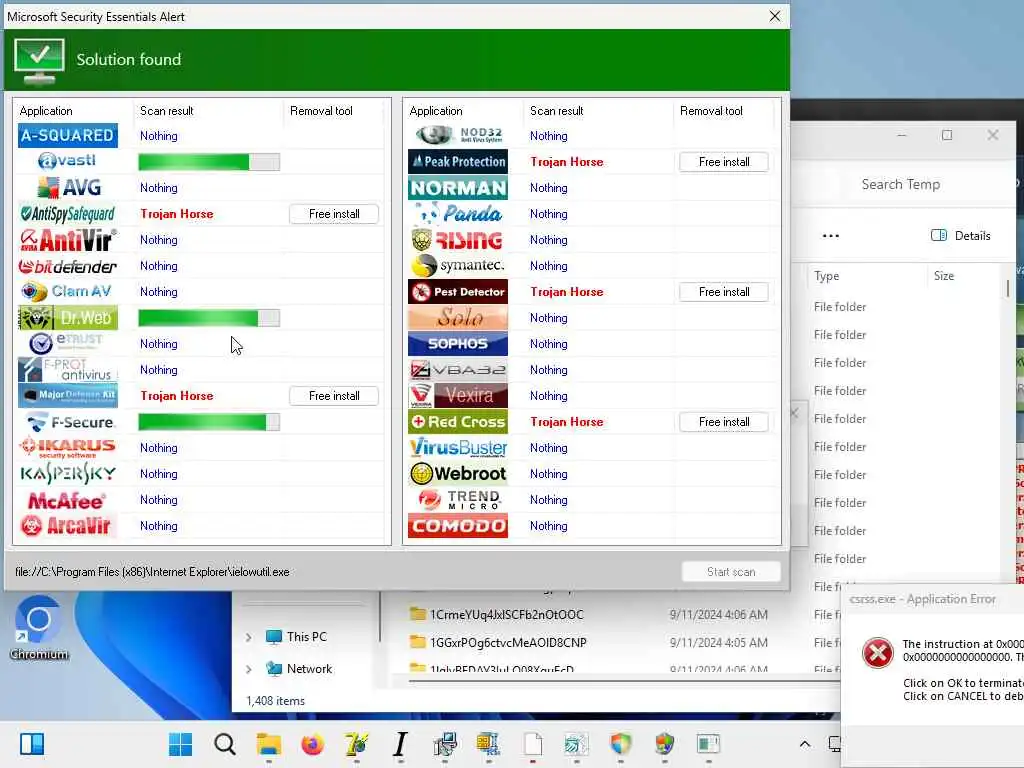Click left Scan result column header
Screen dimensions: 1024x768
tap(208, 111)
